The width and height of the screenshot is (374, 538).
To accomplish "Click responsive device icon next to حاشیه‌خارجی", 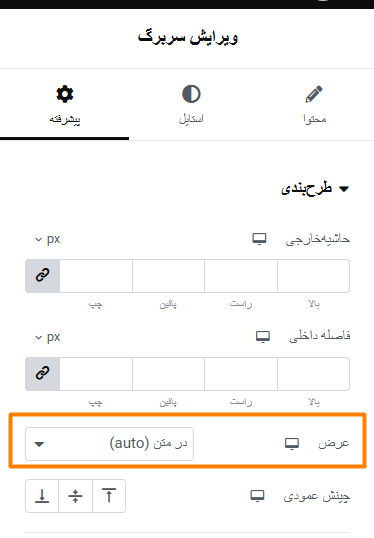I will pyautogui.click(x=259, y=239).
